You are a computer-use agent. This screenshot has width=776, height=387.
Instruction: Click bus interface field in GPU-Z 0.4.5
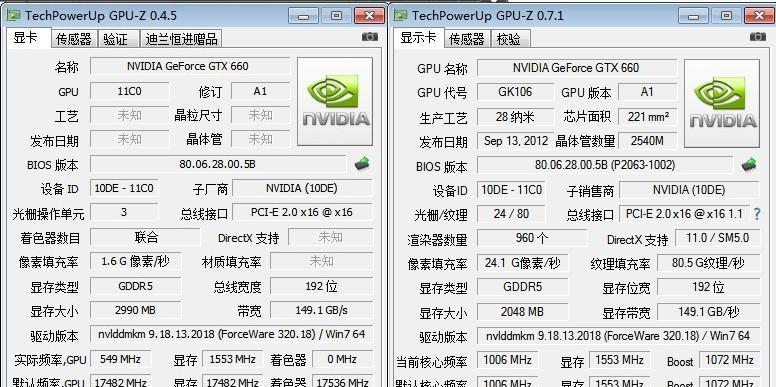302,212
